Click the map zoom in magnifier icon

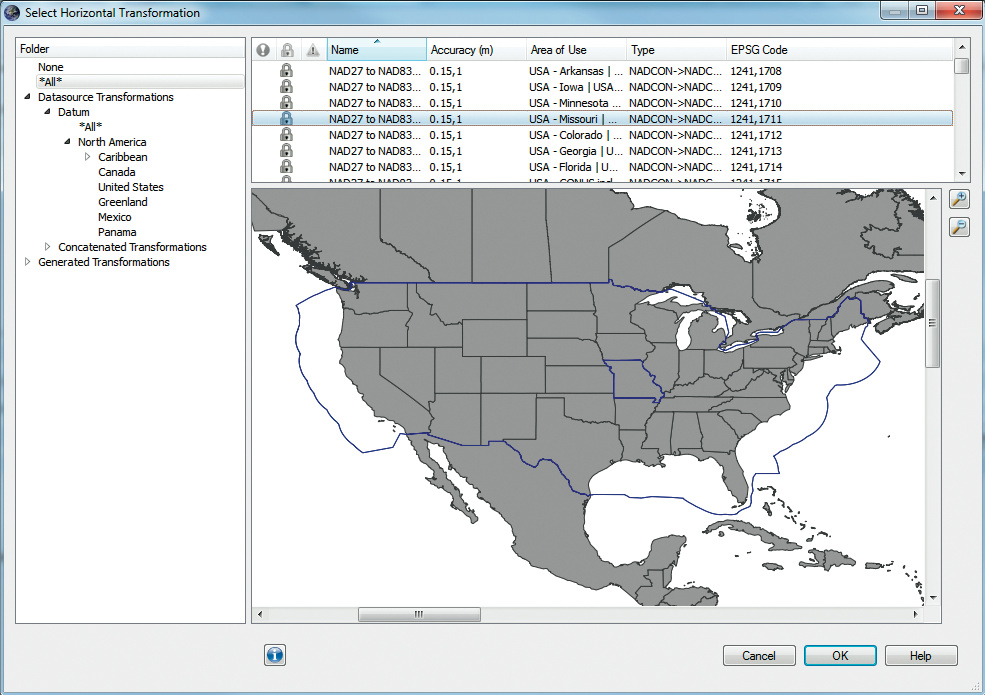(x=959, y=200)
